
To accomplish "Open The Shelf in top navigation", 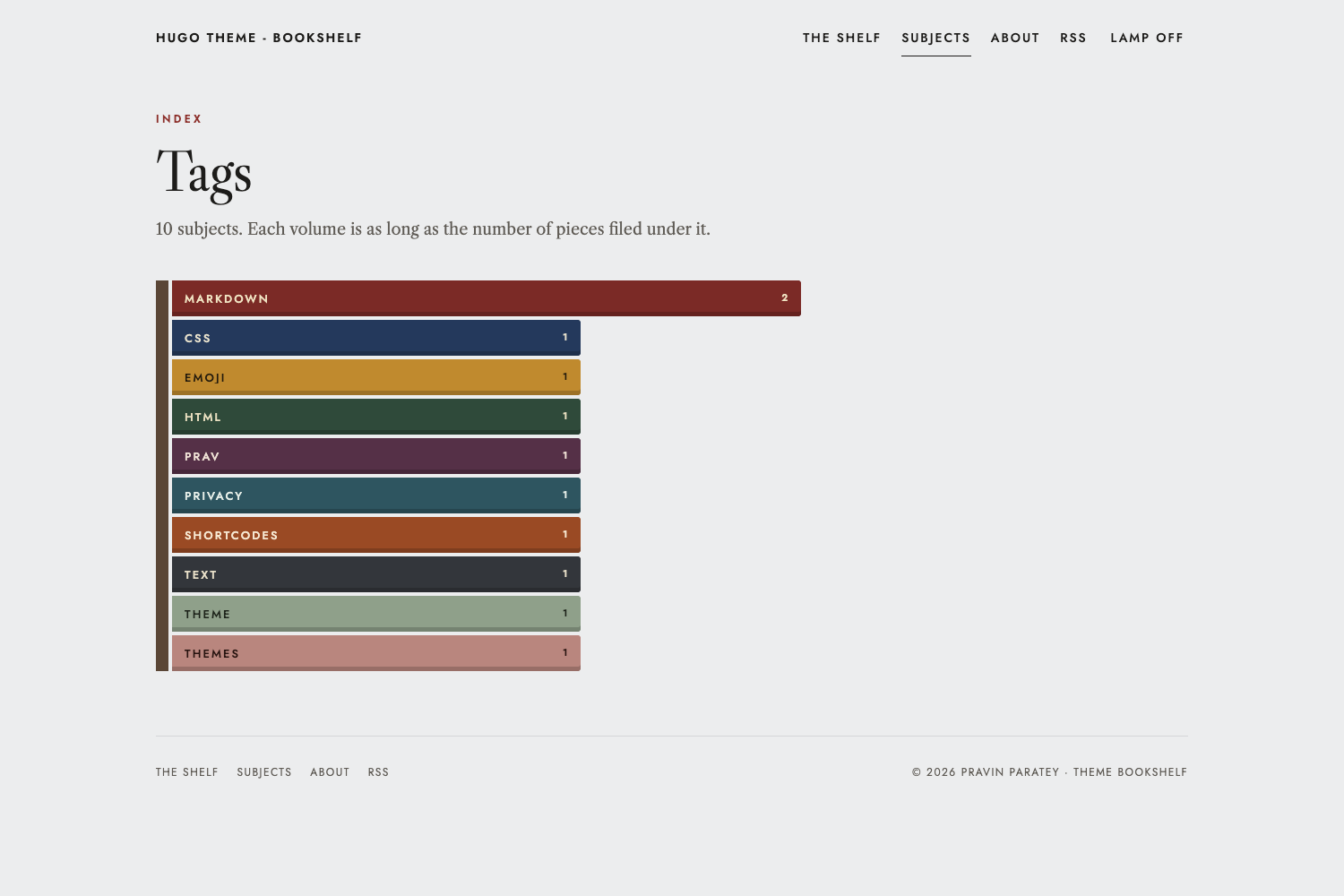I will pyautogui.click(x=841, y=38).
